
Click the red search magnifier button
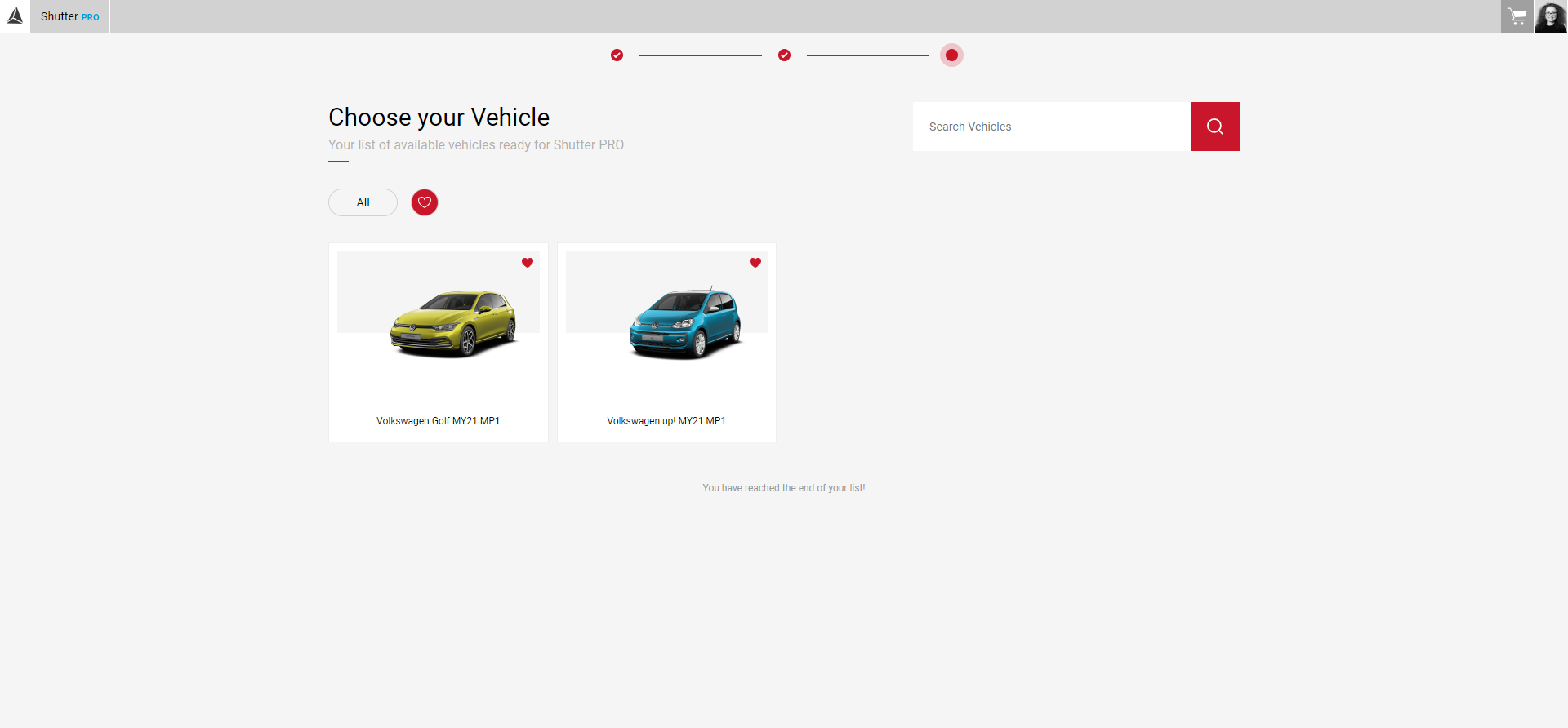click(1215, 127)
